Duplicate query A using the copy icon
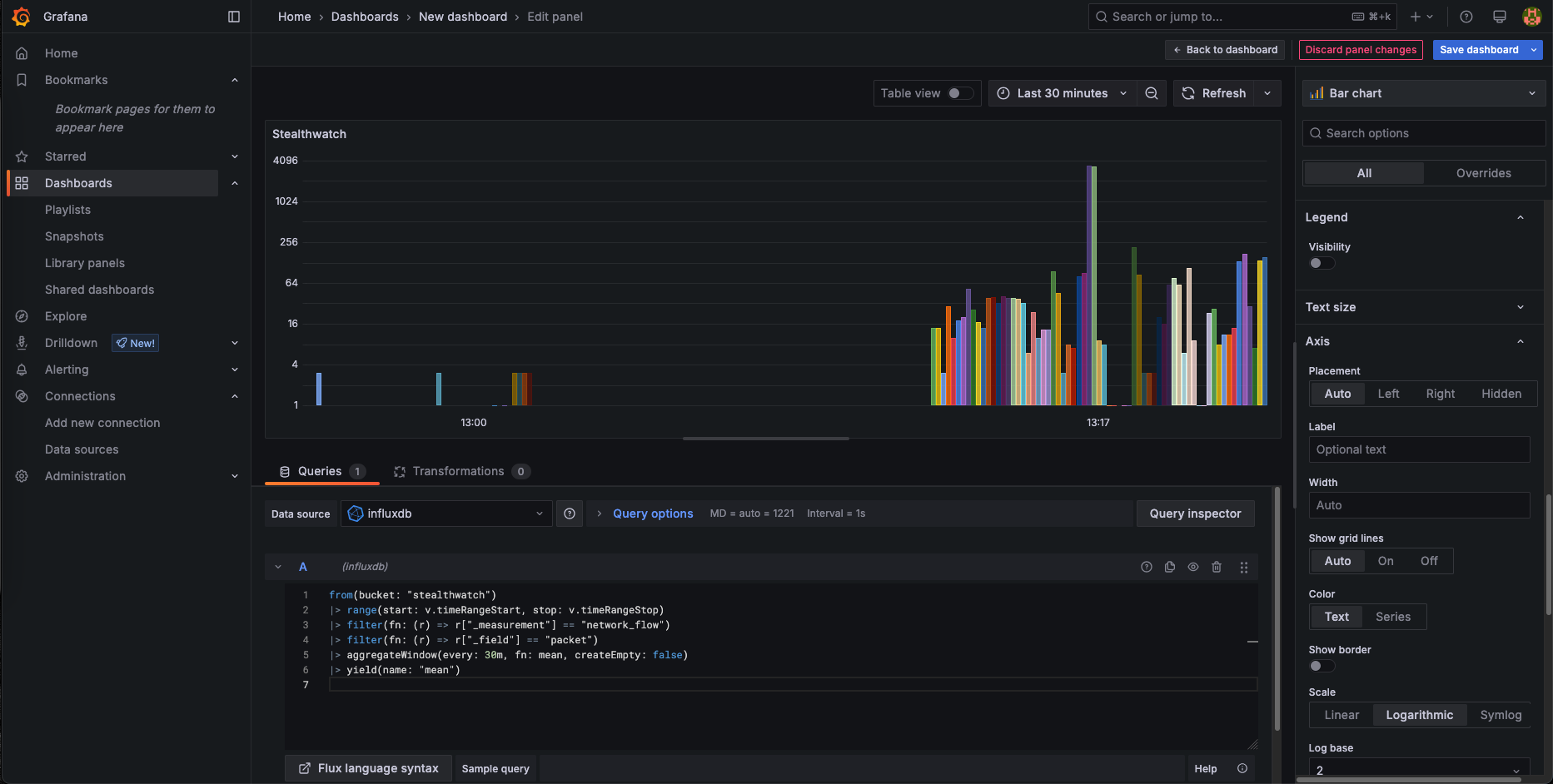The height and width of the screenshot is (784, 1553). (1170, 567)
